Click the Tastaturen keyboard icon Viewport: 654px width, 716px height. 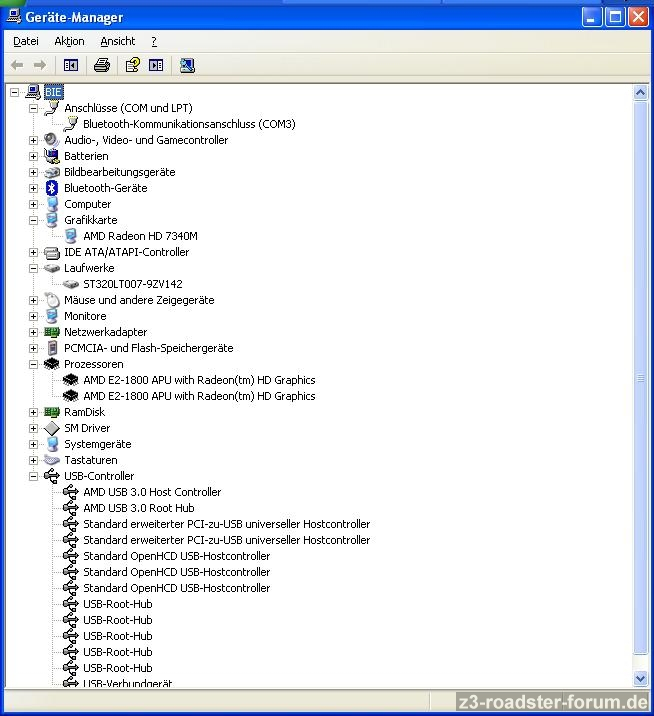tap(52, 460)
